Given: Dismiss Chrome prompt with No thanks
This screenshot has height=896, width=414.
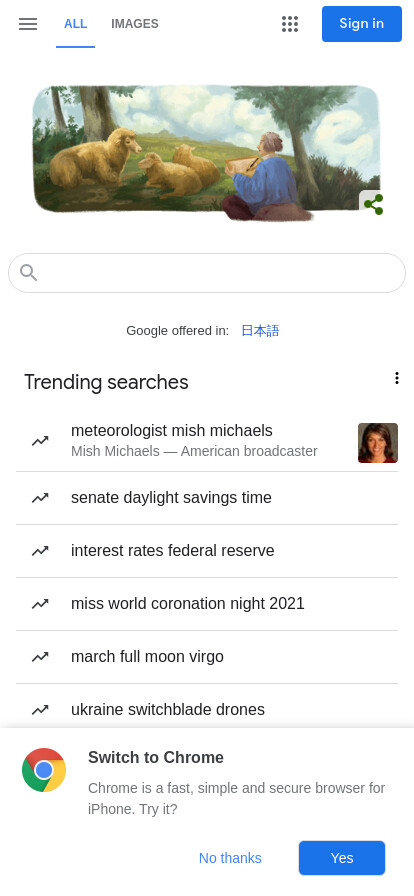Looking at the screenshot, I should click(230, 858).
